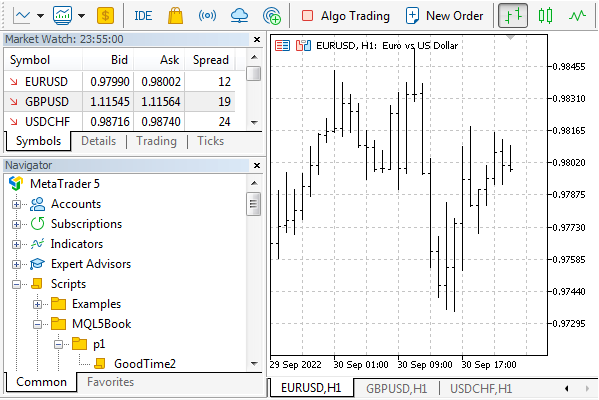Click the one-click trading panel chart icon
Image resolution: width=599 pixels, height=400 pixels.
(x=303, y=46)
